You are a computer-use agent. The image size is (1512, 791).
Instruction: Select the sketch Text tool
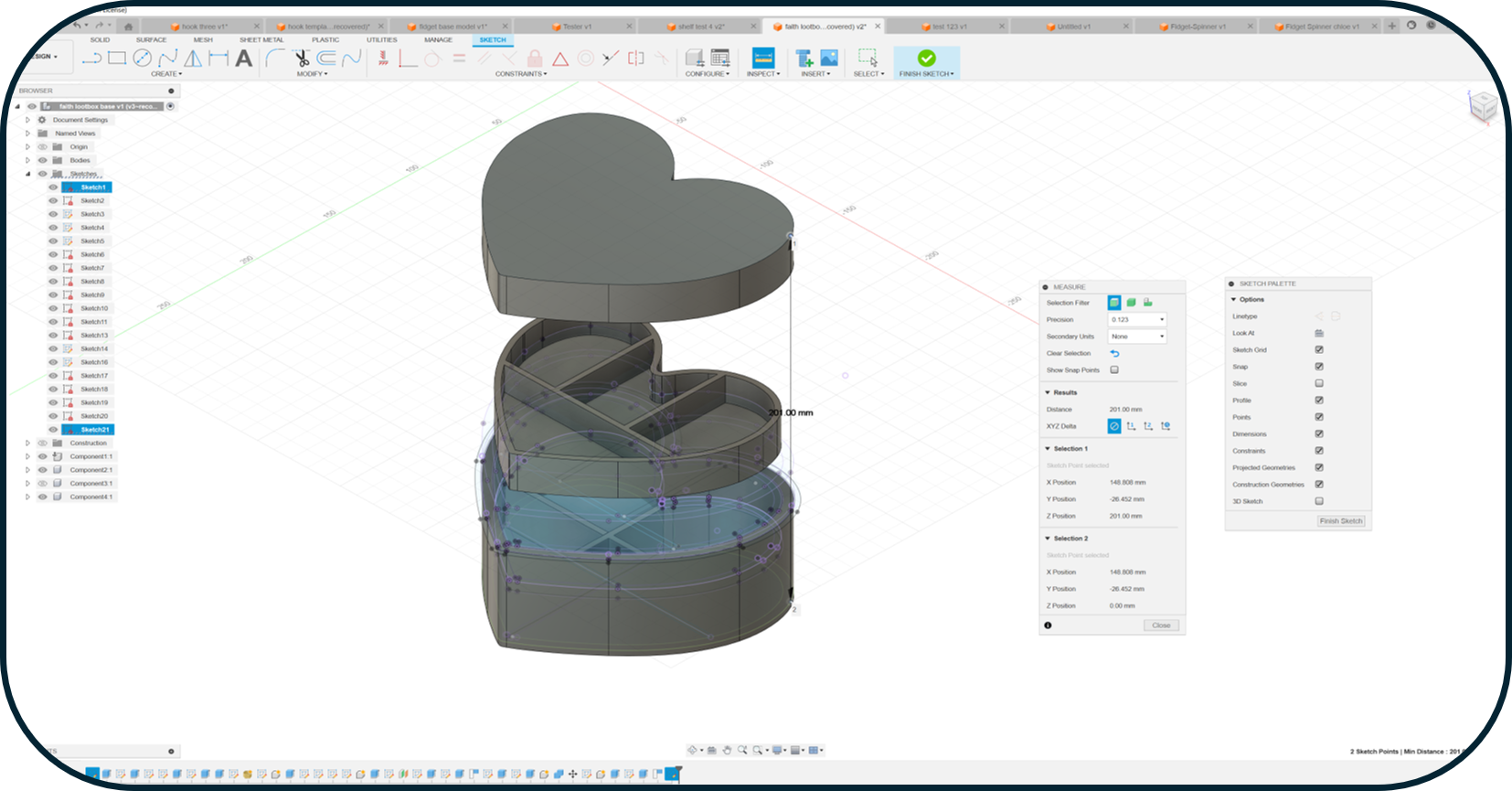(243, 59)
